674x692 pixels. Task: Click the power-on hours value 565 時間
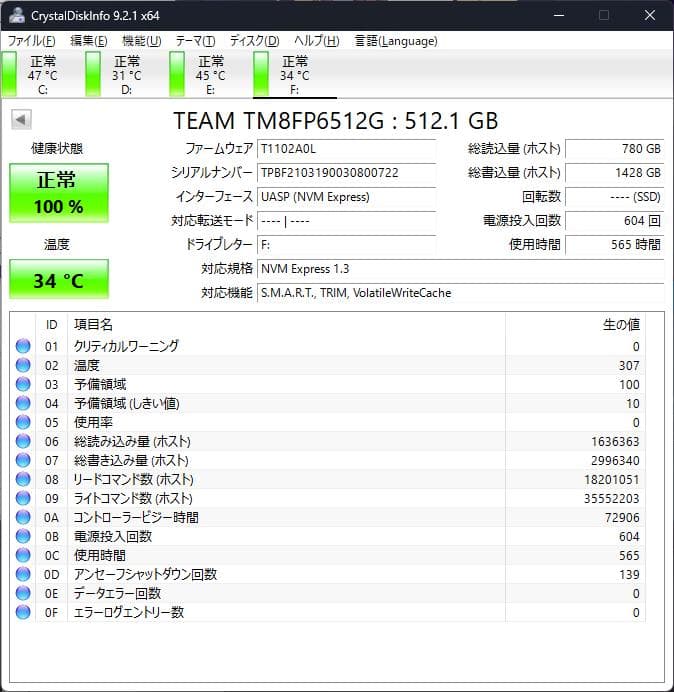(x=614, y=244)
